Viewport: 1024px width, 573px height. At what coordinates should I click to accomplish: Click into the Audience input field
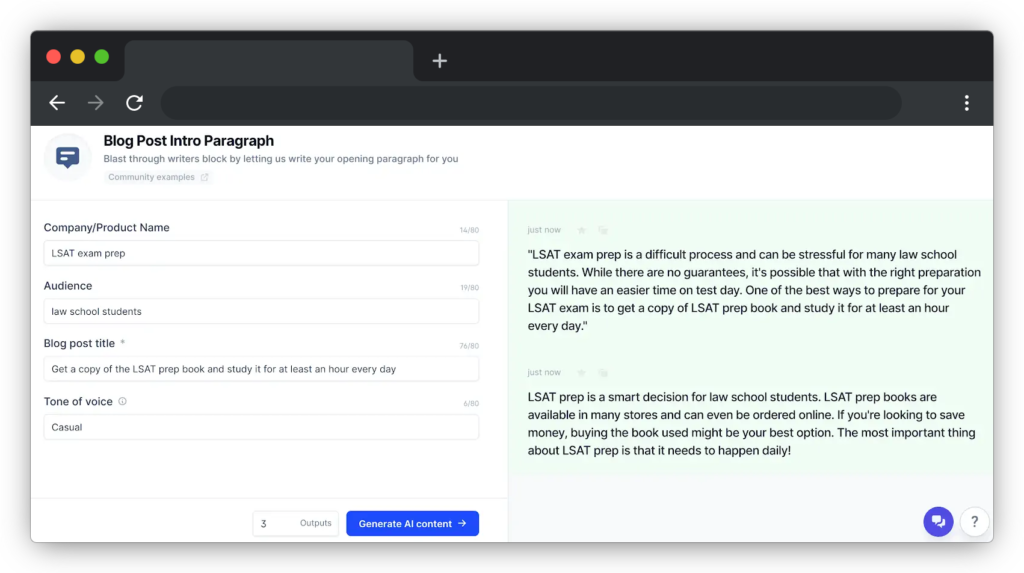tap(261, 311)
